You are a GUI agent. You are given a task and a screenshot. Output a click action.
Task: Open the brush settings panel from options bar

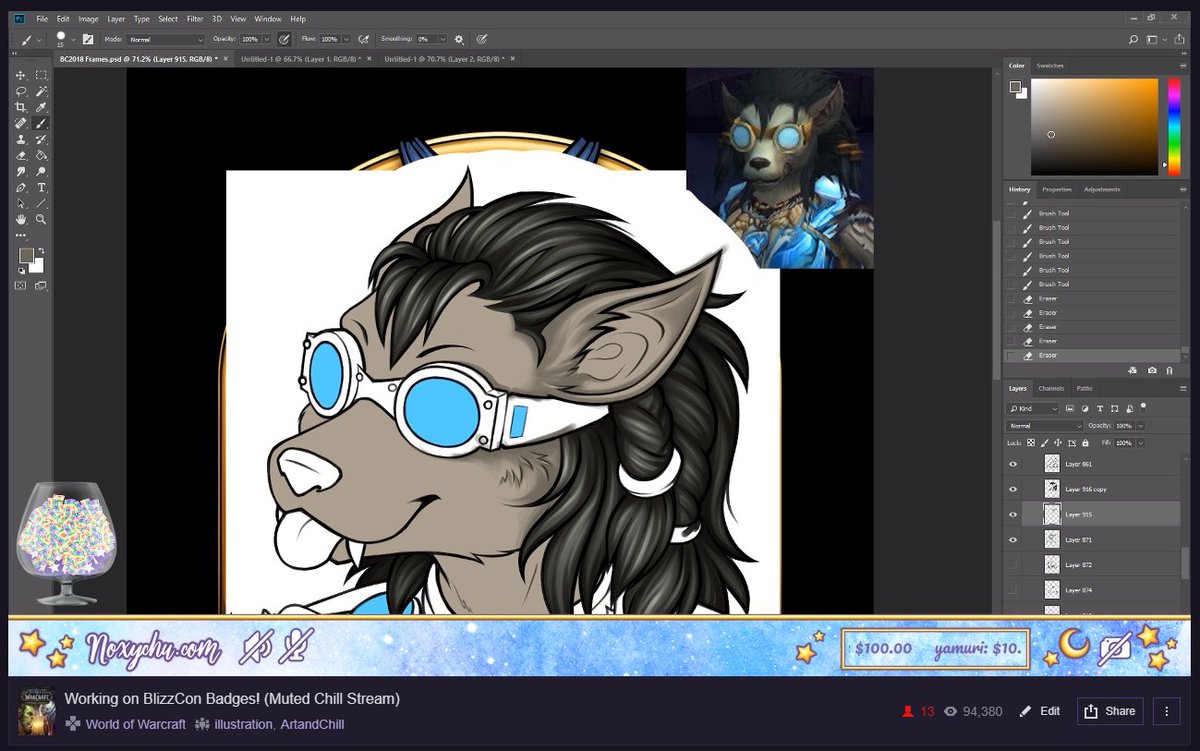click(88, 39)
